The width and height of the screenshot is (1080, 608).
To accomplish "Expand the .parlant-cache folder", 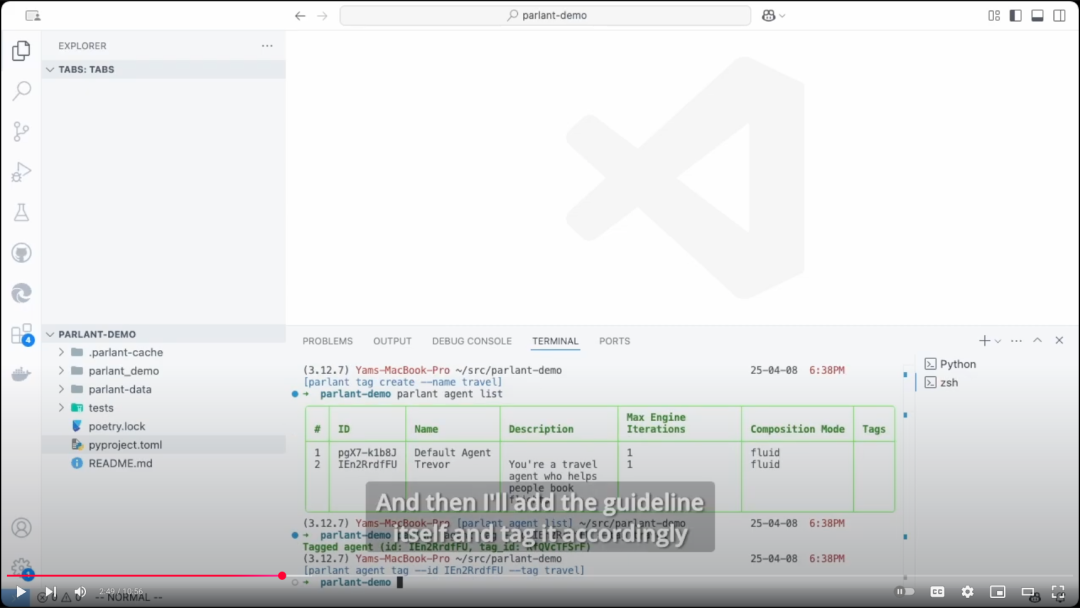I will 61,353.
